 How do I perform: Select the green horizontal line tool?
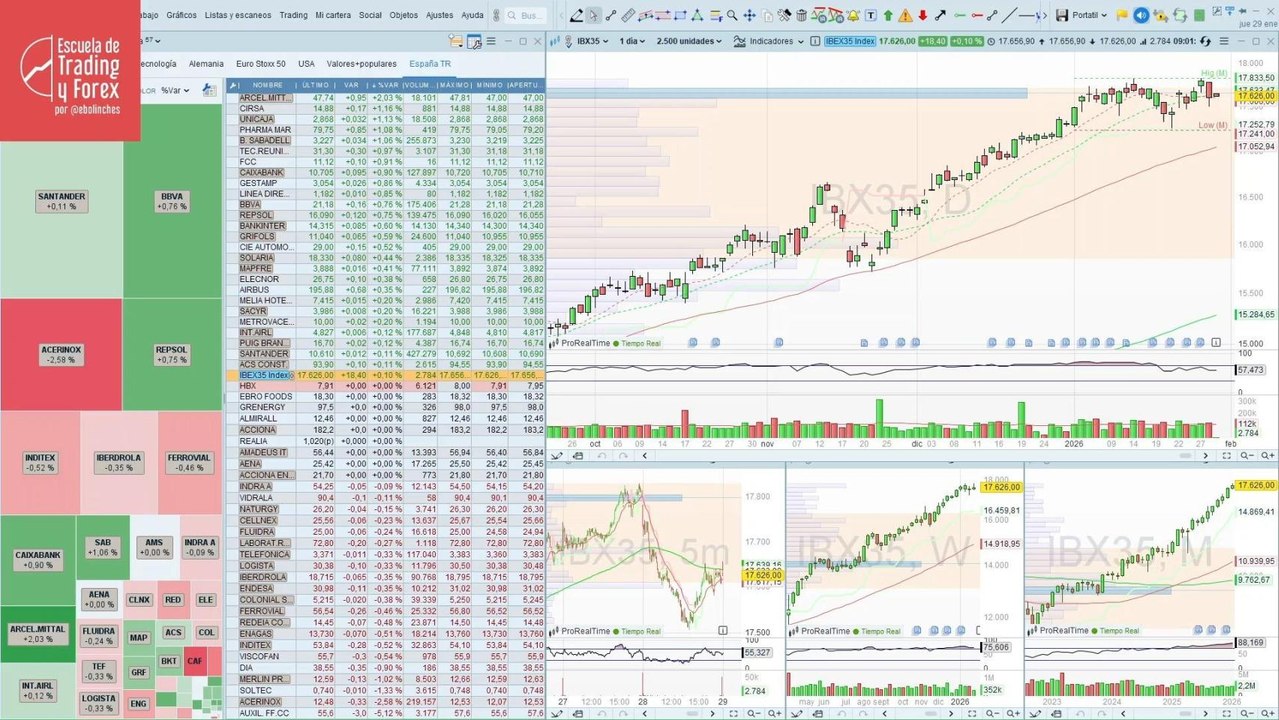tap(960, 15)
